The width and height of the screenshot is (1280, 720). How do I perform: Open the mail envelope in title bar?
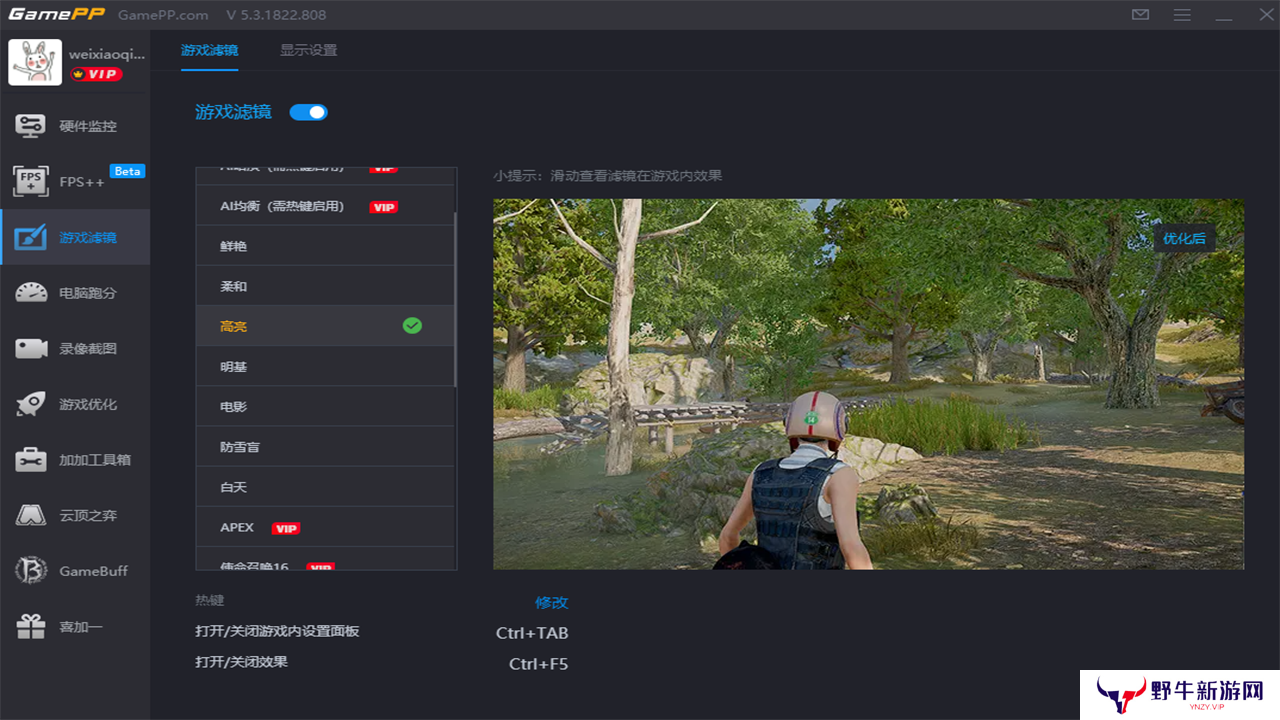point(1140,15)
